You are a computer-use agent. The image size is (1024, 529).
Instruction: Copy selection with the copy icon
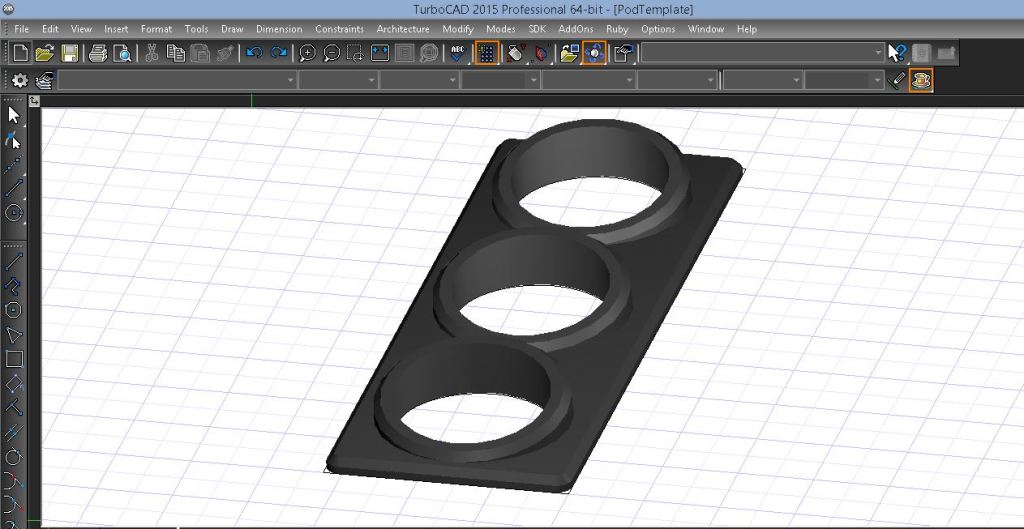point(176,53)
